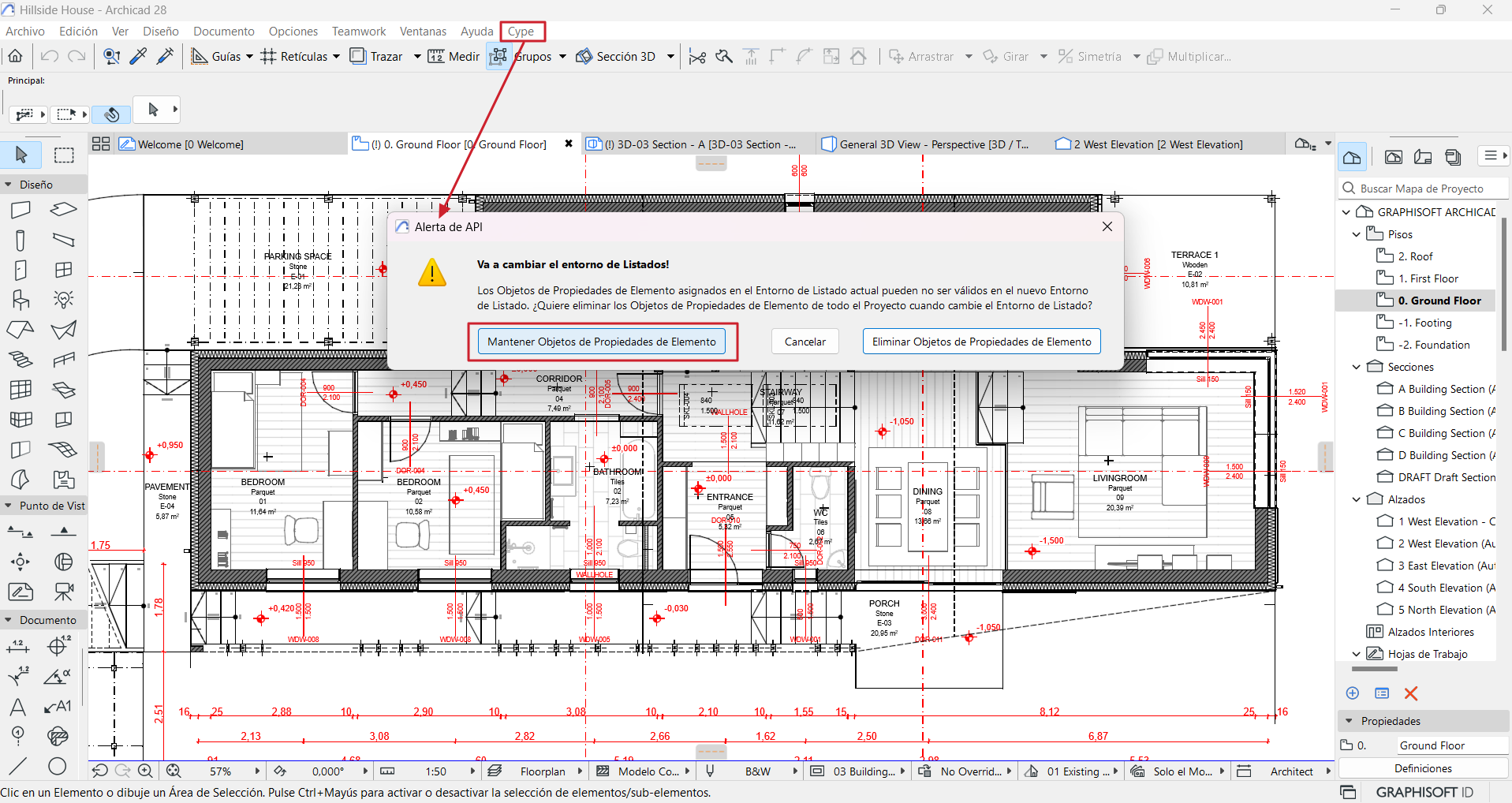This screenshot has height=803, width=1512.
Task: Toggle Guías guide lines
Action: (216, 56)
